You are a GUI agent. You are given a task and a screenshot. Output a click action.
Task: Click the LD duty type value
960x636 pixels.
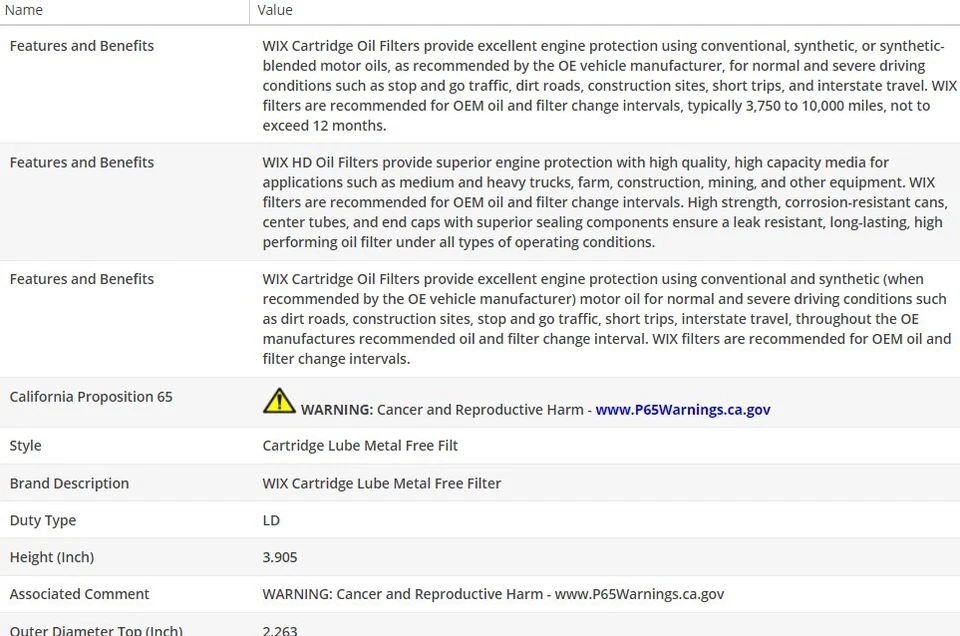pyautogui.click(x=271, y=520)
